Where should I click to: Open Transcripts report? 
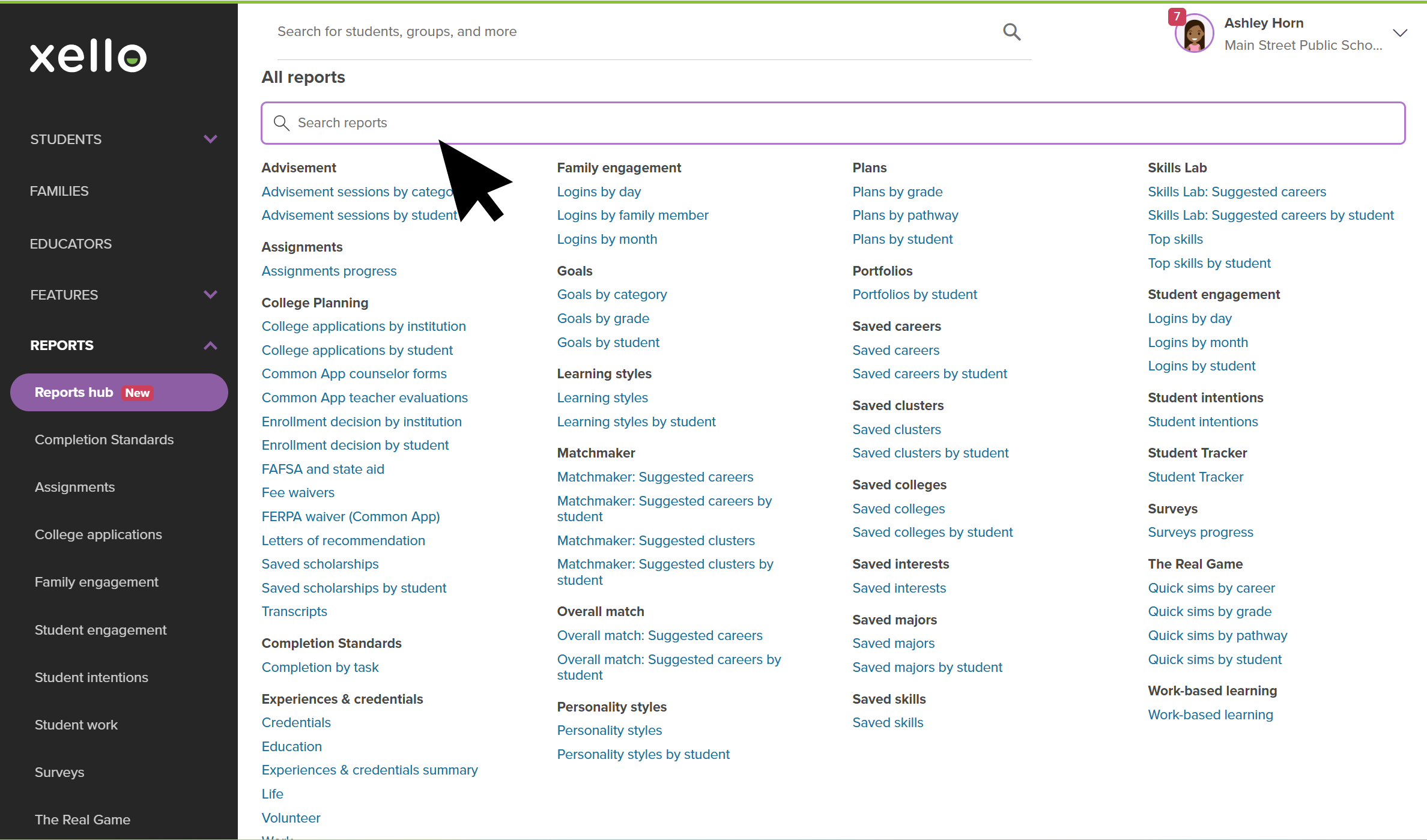pyautogui.click(x=294, y=611)
